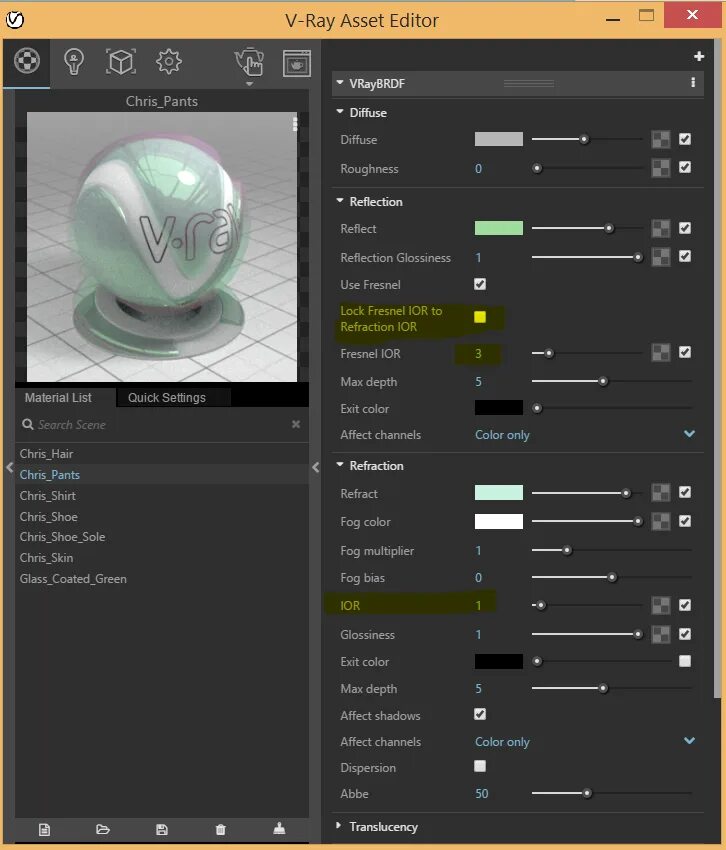Viewport: 726px width, 850px height.
Task: Open preview options dots on material preview
Action: [295, 124]
